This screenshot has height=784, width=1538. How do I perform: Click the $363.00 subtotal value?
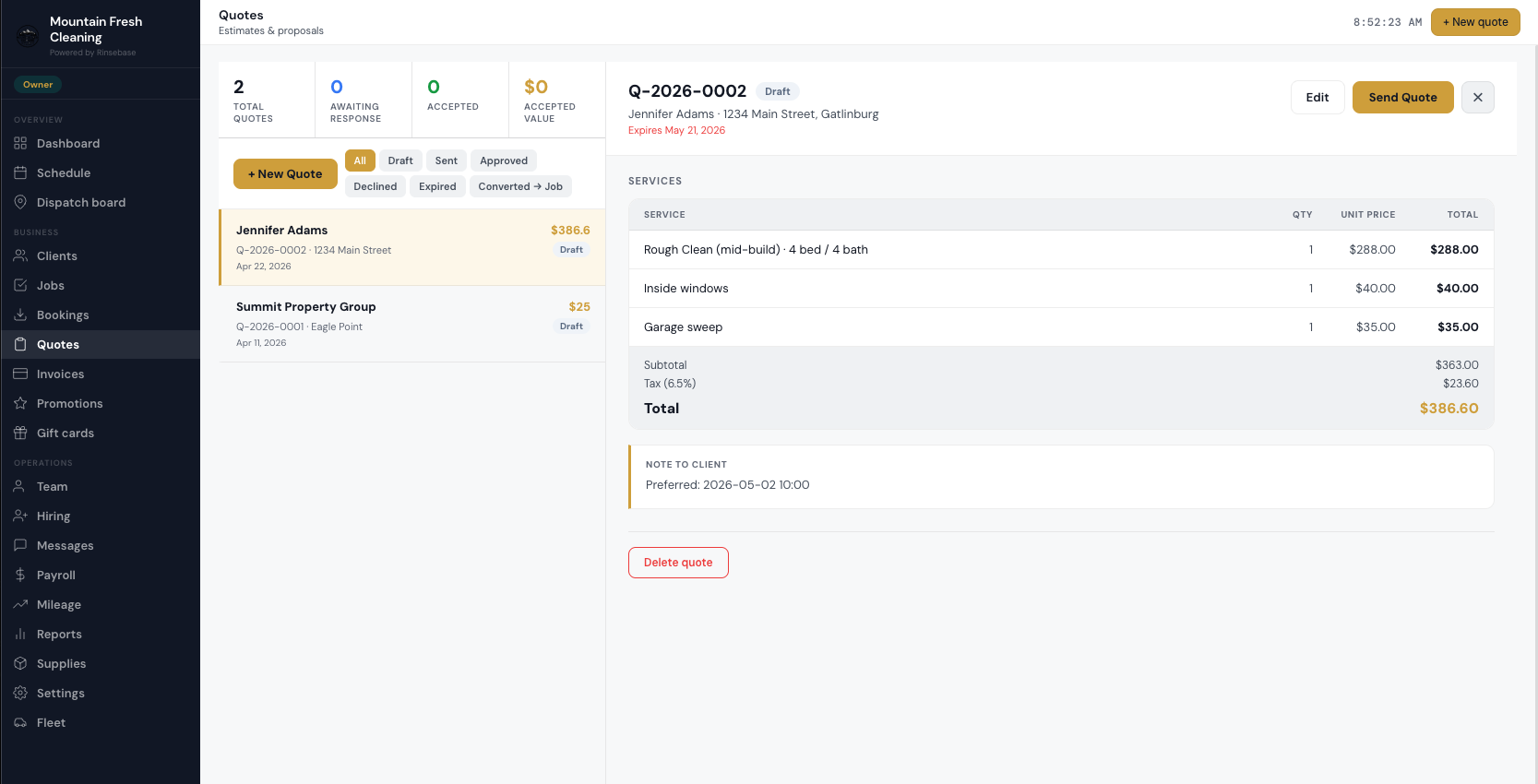pos(1457,365)
